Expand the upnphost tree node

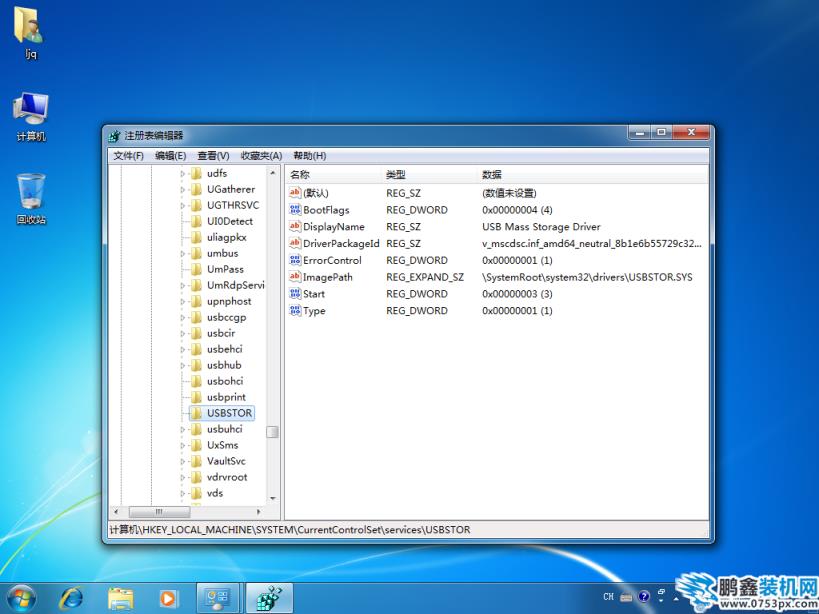pyautogui.click(x=183, y=301)
